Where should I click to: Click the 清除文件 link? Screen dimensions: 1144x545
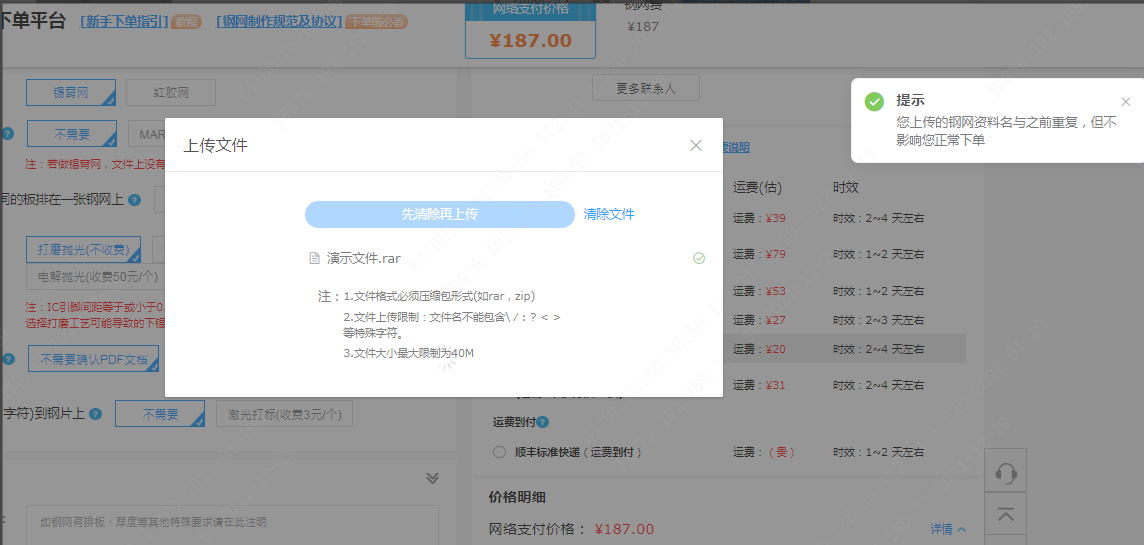pyautogui.click(x=609, y=214)
